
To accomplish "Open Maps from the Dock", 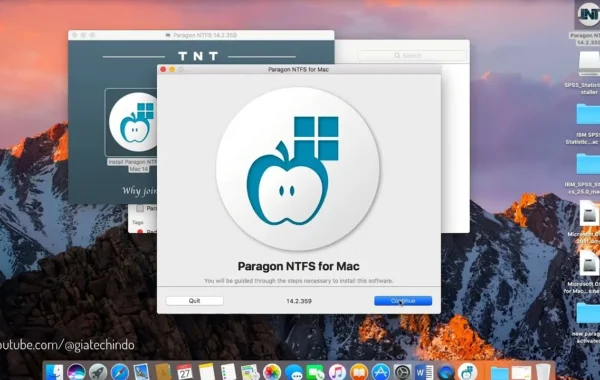I will [x=250, y=372].
